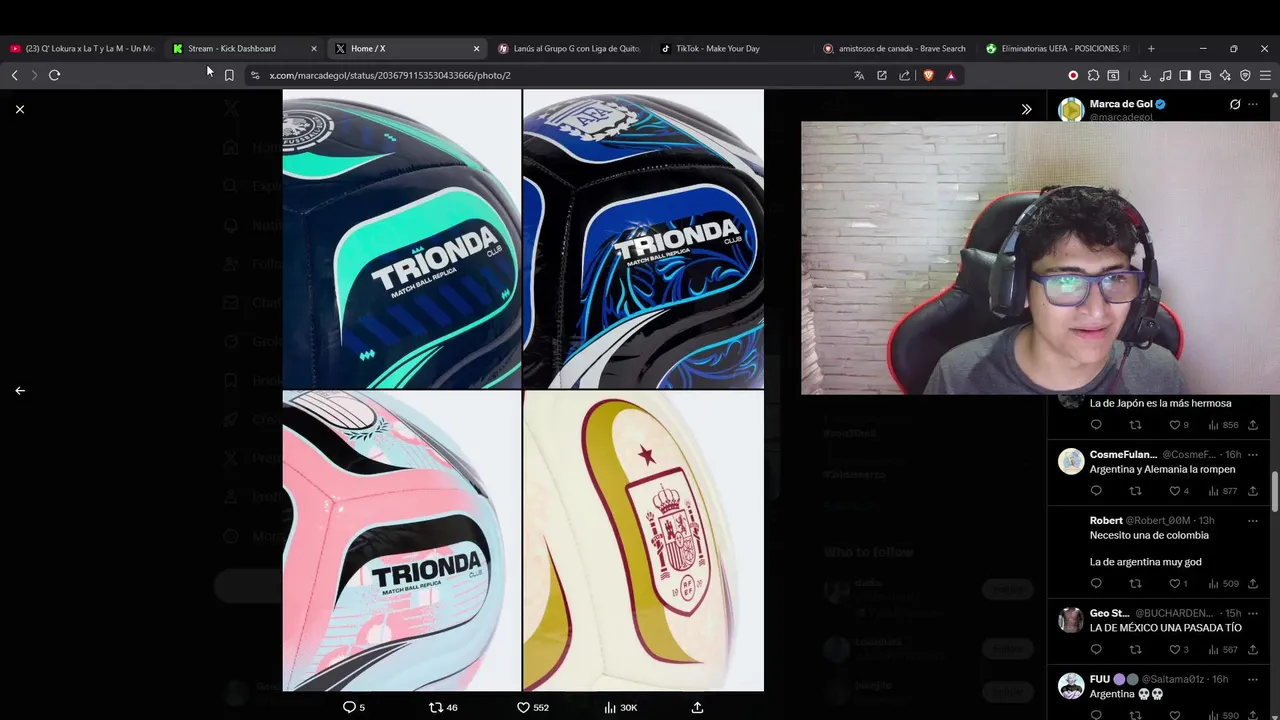The height and width of the screenshot is (720, 1280).
Task: Open more options on Marca de Gol post
Action: point(1253,104)
